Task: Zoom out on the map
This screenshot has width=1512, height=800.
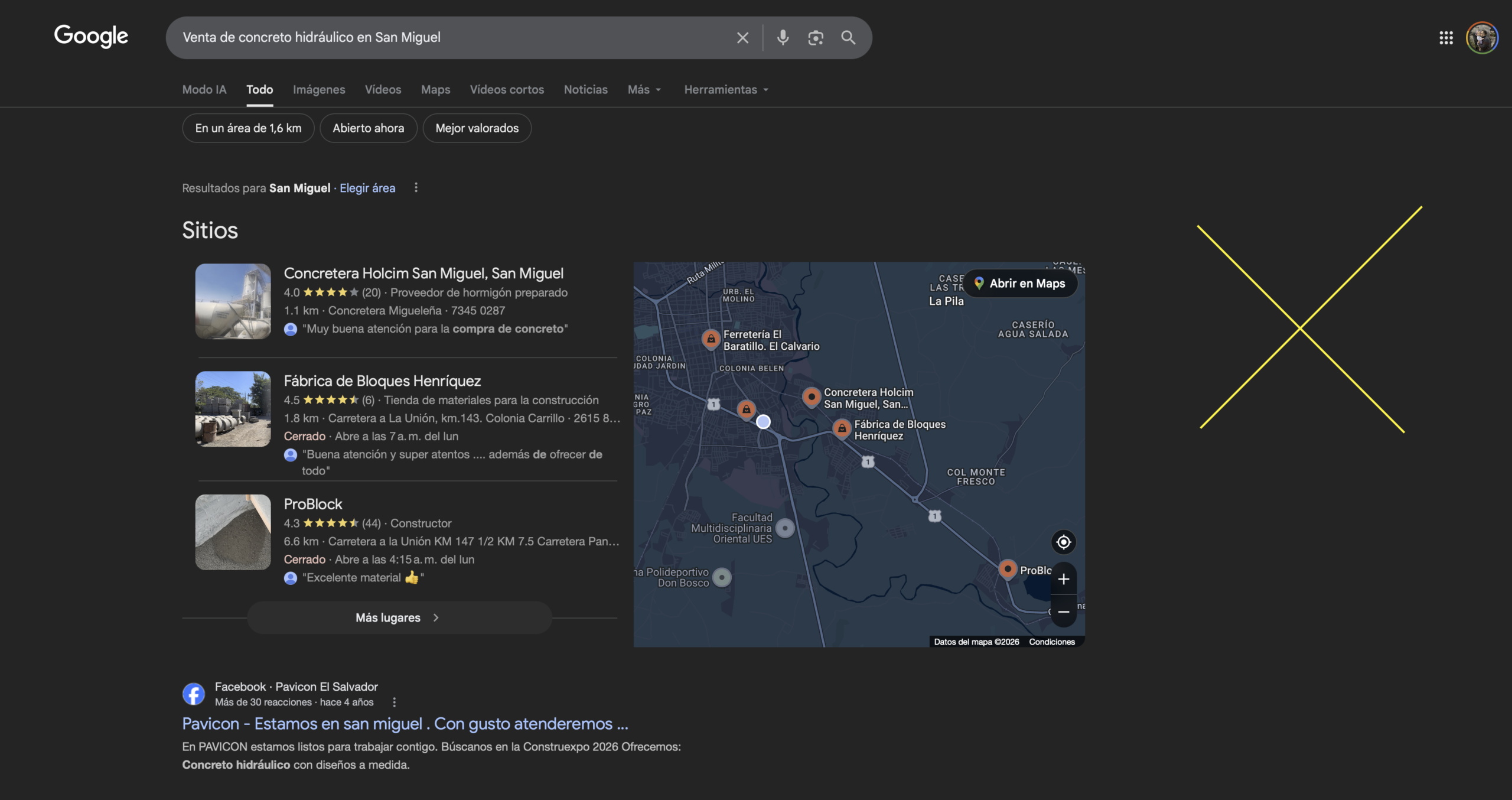Action: point(1064,612)
